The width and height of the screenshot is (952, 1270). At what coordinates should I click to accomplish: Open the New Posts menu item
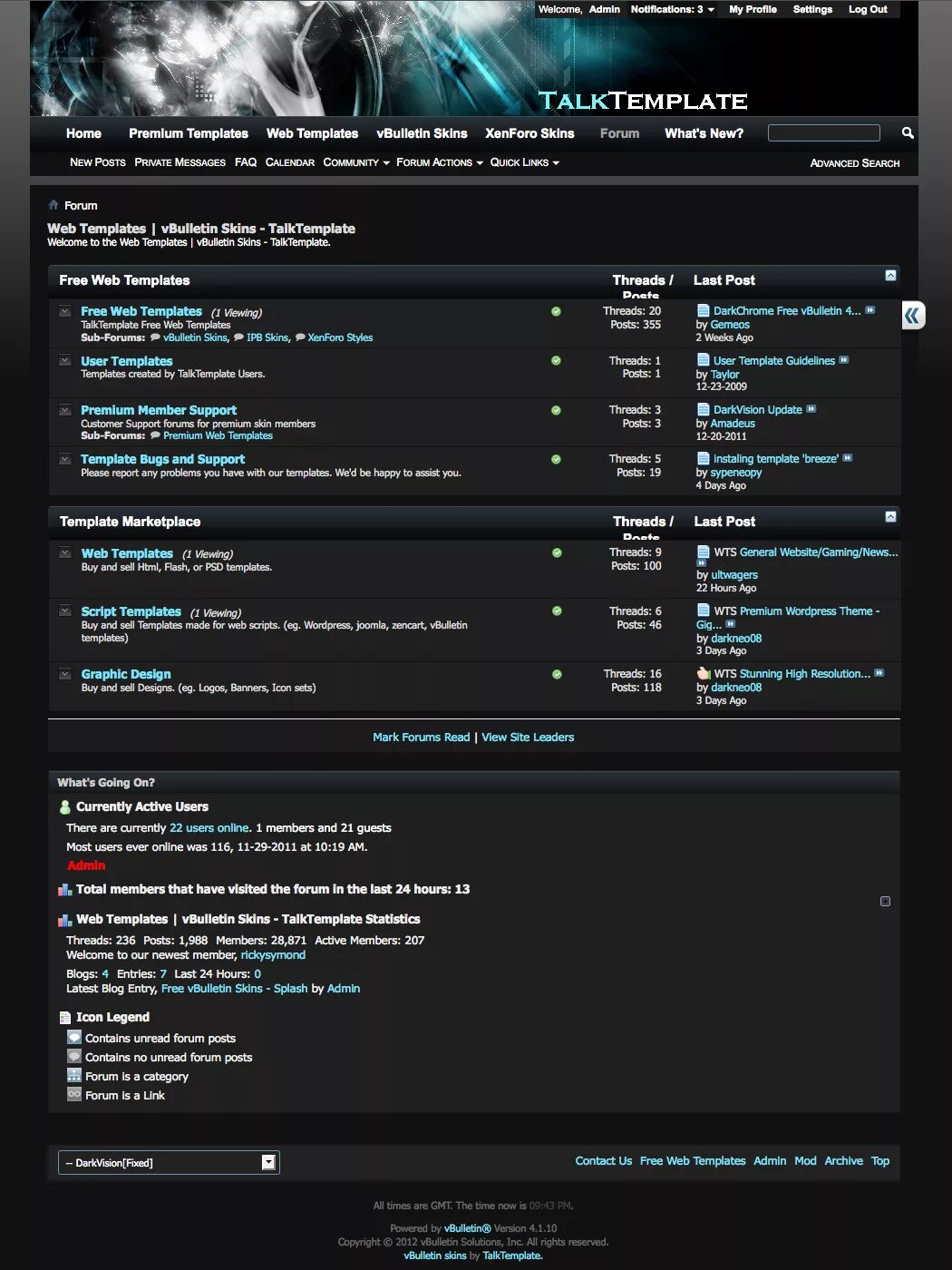click(x=98, y=162)
